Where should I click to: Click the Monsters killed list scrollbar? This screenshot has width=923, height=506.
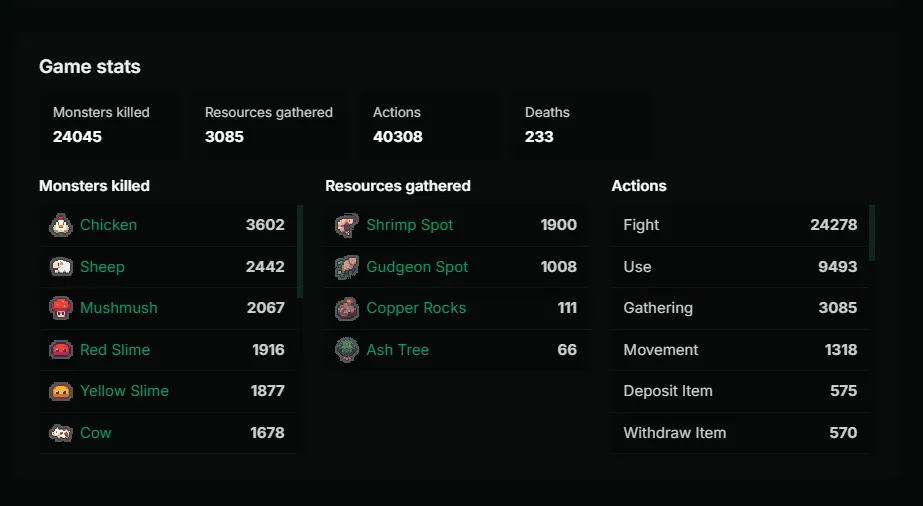click(300, 251)
